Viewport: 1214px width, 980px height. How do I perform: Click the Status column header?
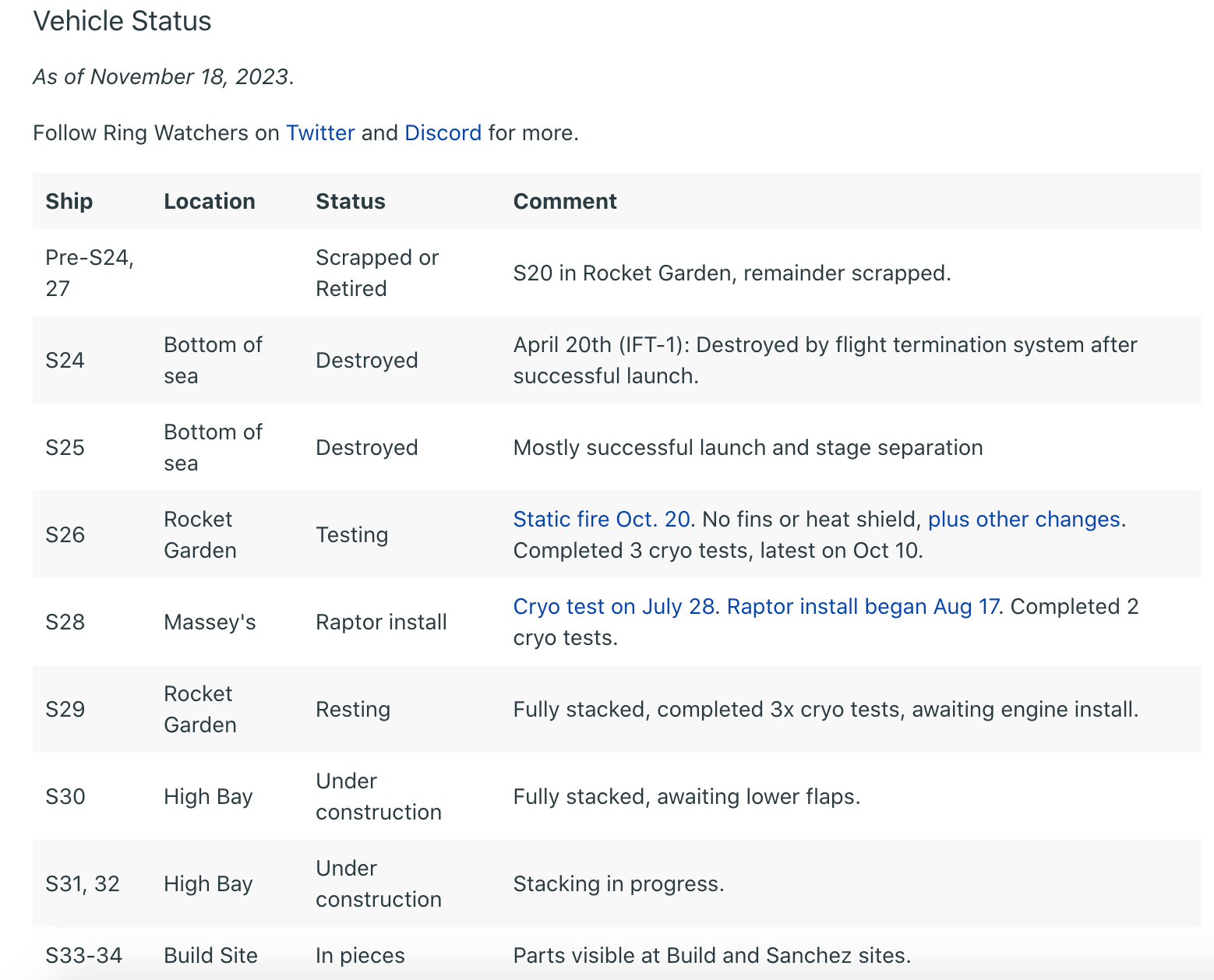(351, 202)
